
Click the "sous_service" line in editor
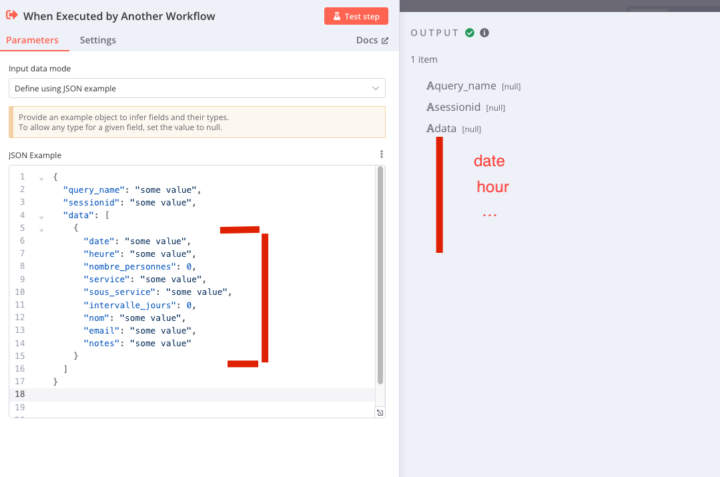(158, 292)
